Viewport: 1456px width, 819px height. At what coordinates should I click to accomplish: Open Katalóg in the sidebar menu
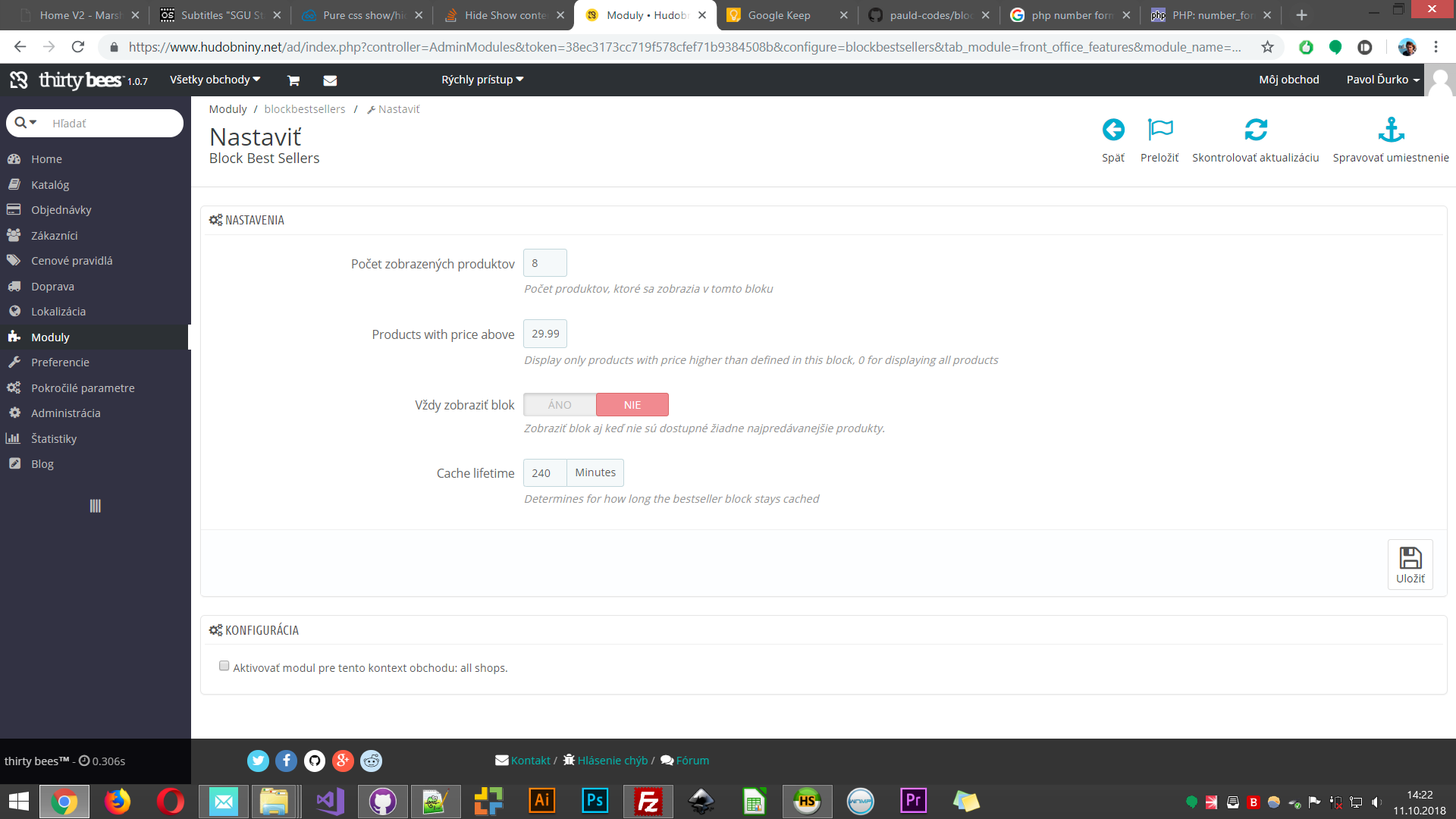click(x=50, y=184)
